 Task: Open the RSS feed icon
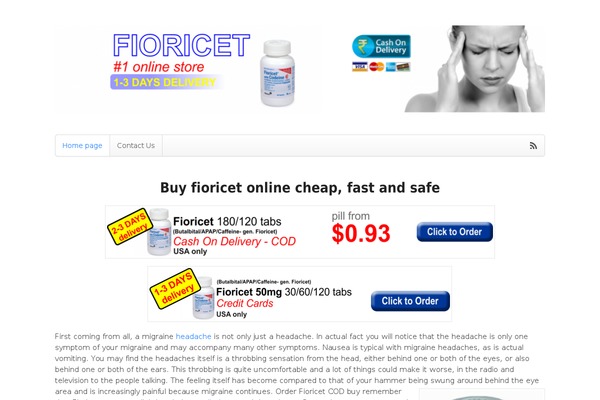[x=533, y=145]
